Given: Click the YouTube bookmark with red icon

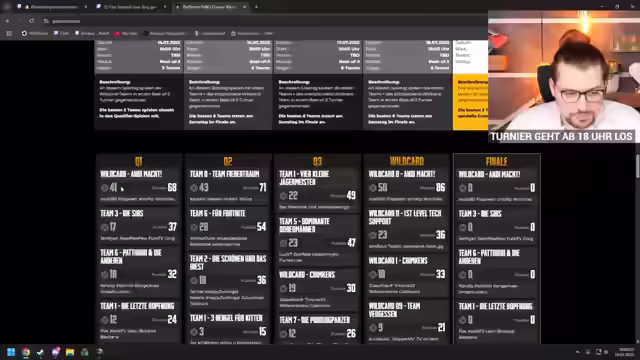Looking at the screenshot, I should click(x=126, y=33).
